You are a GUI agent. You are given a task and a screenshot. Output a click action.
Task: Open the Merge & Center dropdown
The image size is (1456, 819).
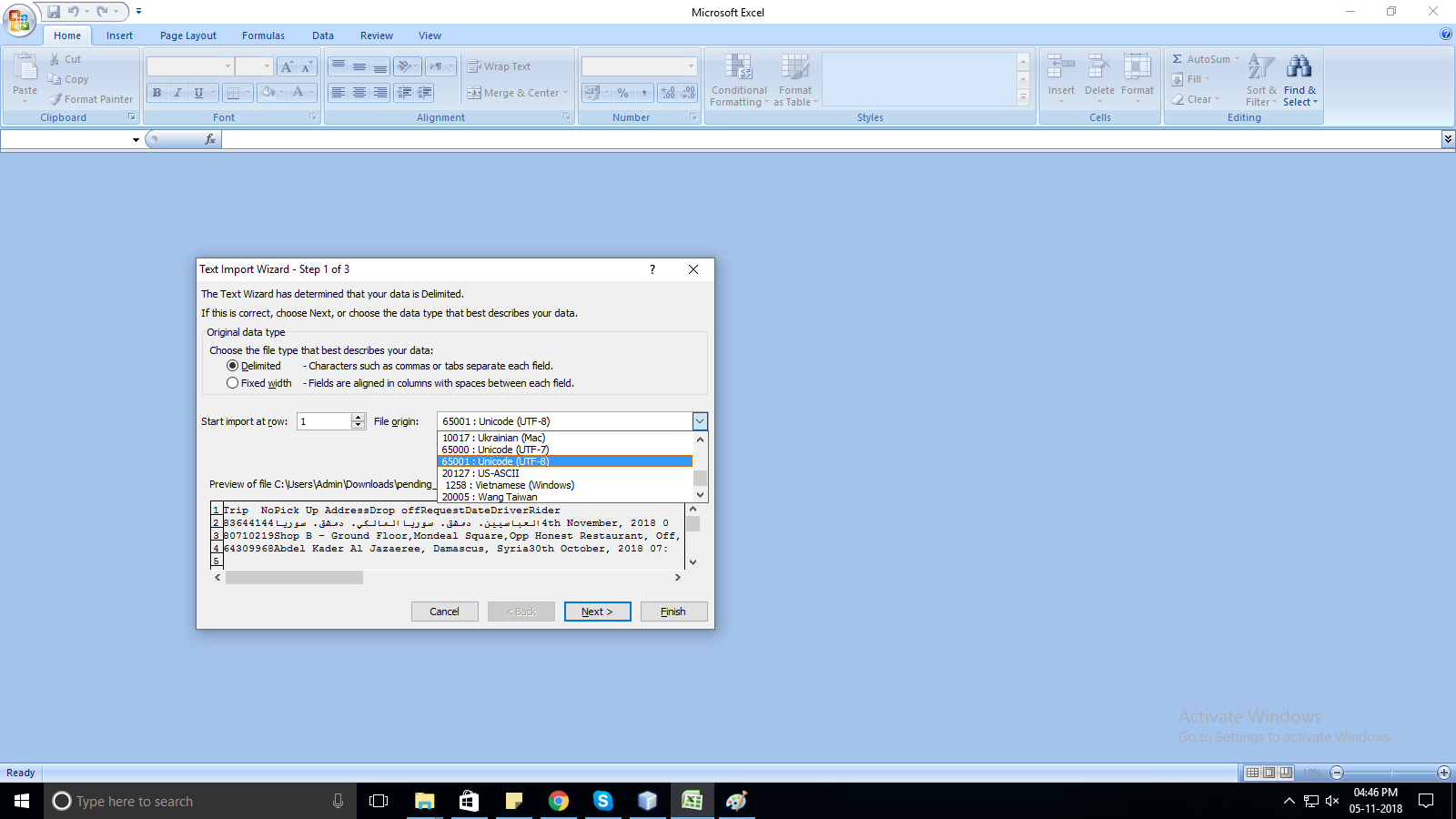(x=565, y=93)
